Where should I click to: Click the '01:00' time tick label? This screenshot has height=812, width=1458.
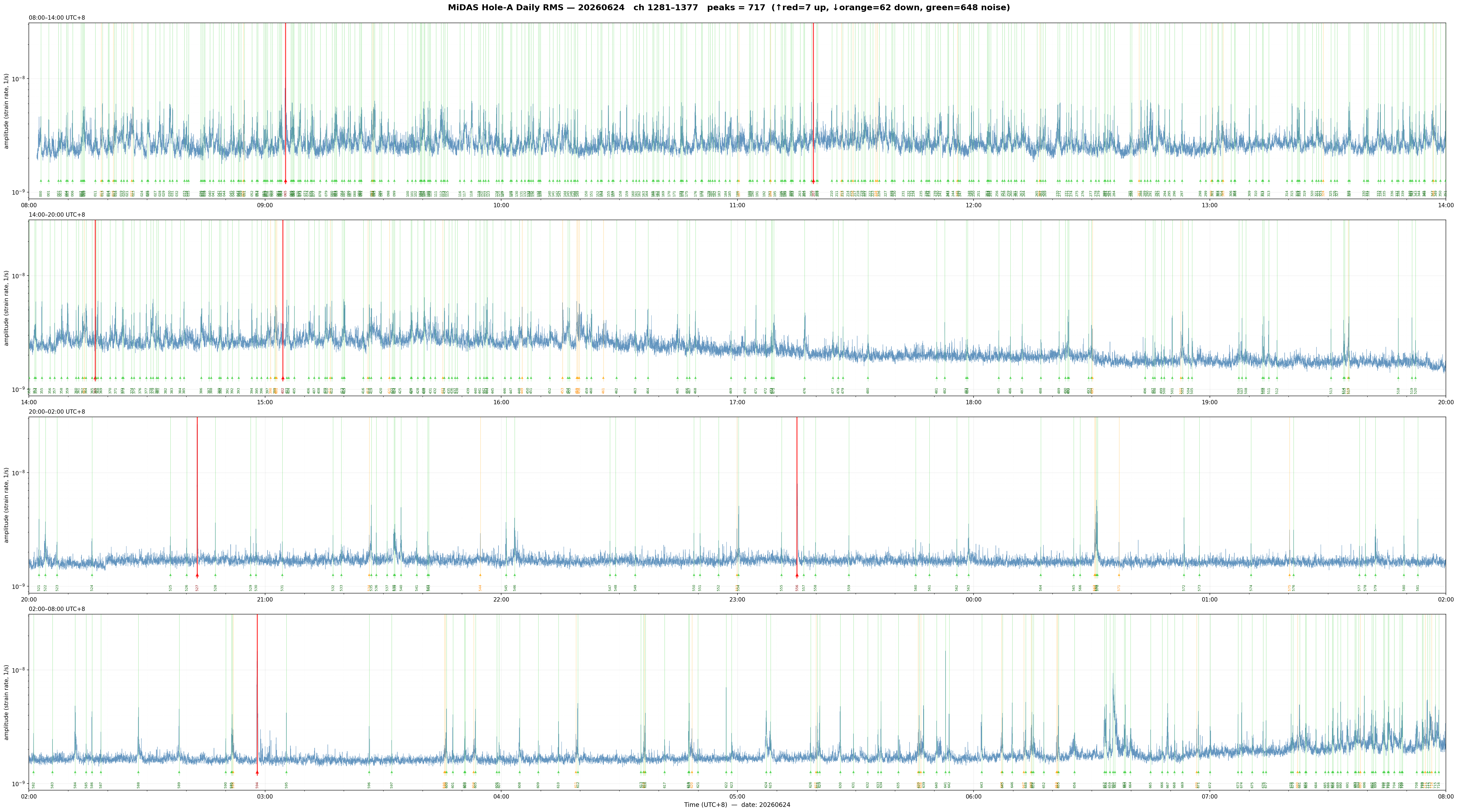[1210, 599]
